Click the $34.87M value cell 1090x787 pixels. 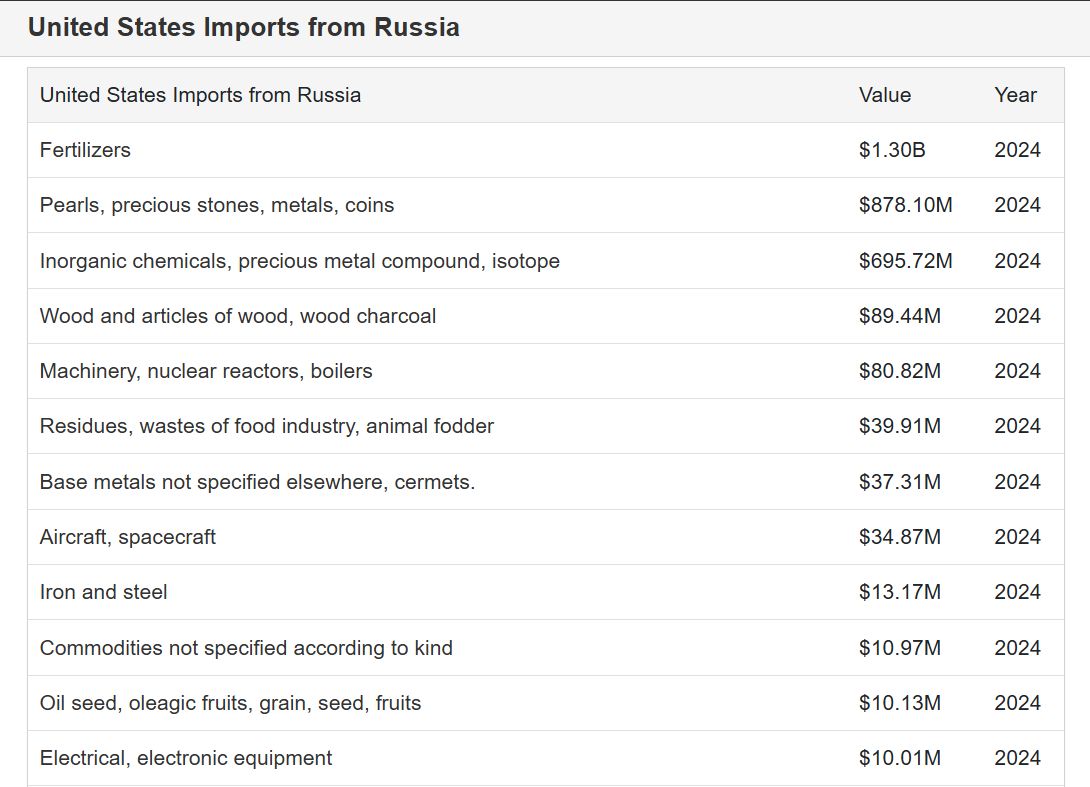pyautogui.click(x=899, y=537)
